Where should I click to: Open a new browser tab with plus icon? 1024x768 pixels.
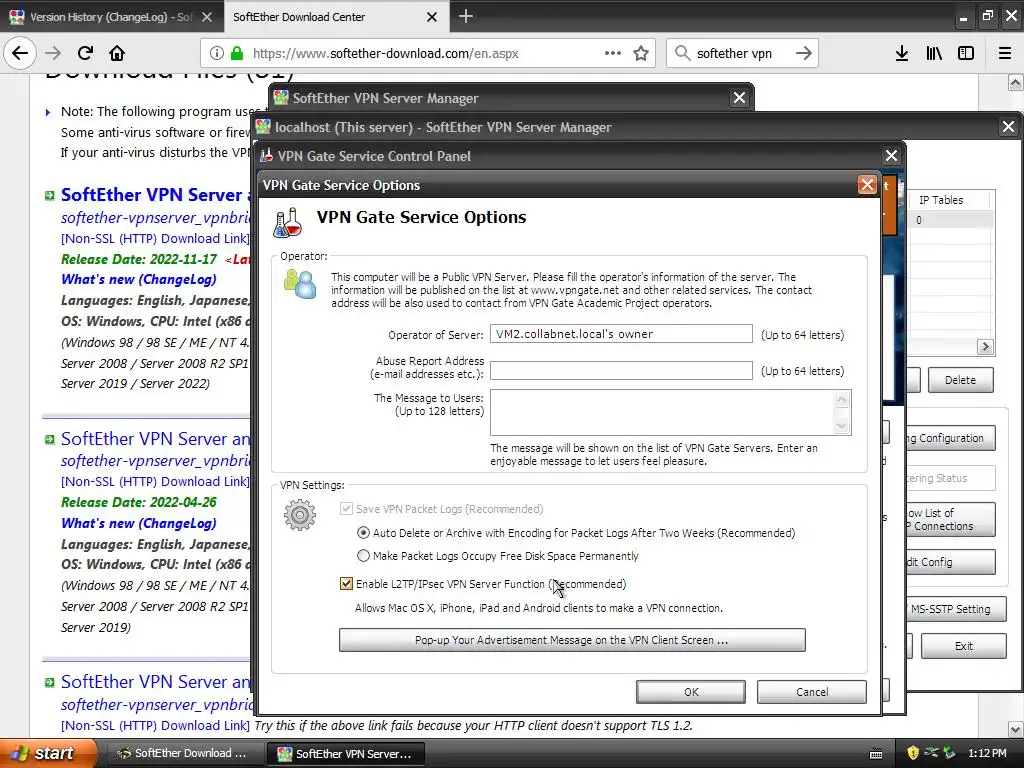point(466,16)
